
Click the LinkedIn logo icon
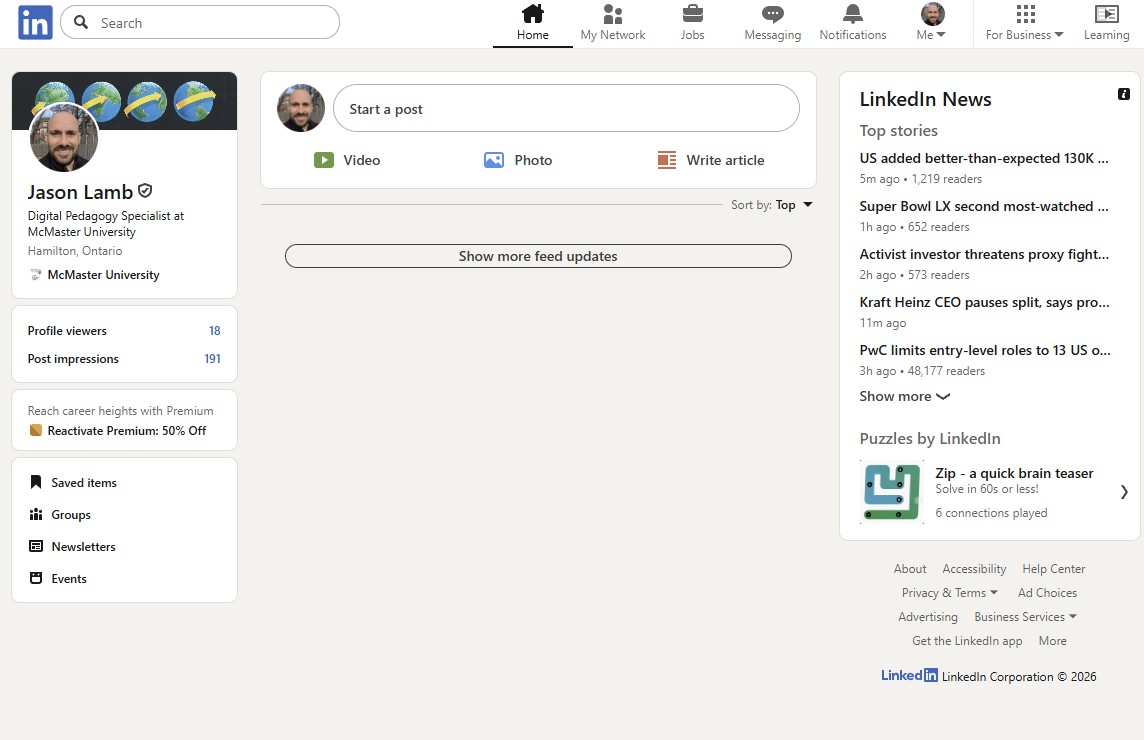[x=35, y=22]
